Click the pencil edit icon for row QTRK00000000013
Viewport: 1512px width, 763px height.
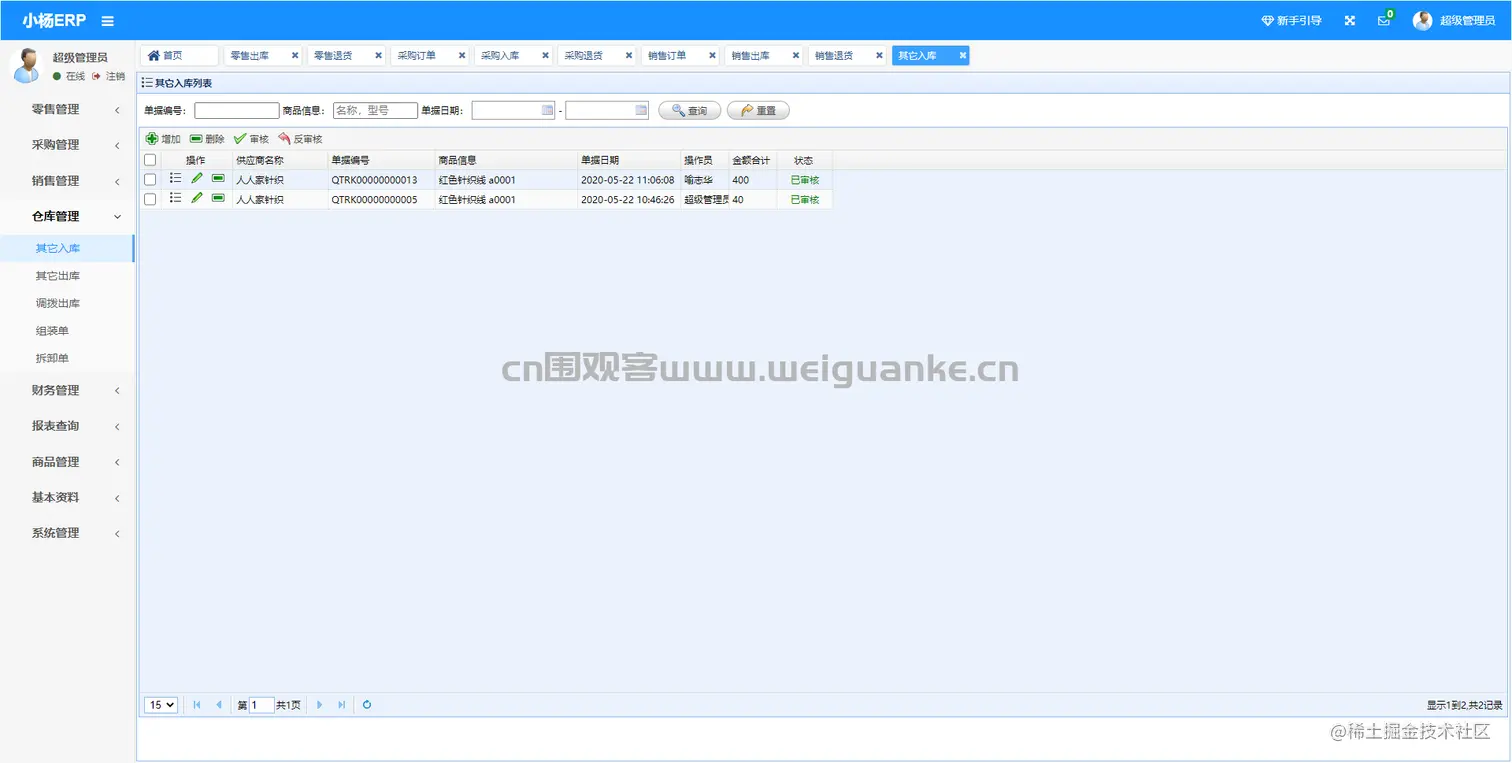(197, 178)
